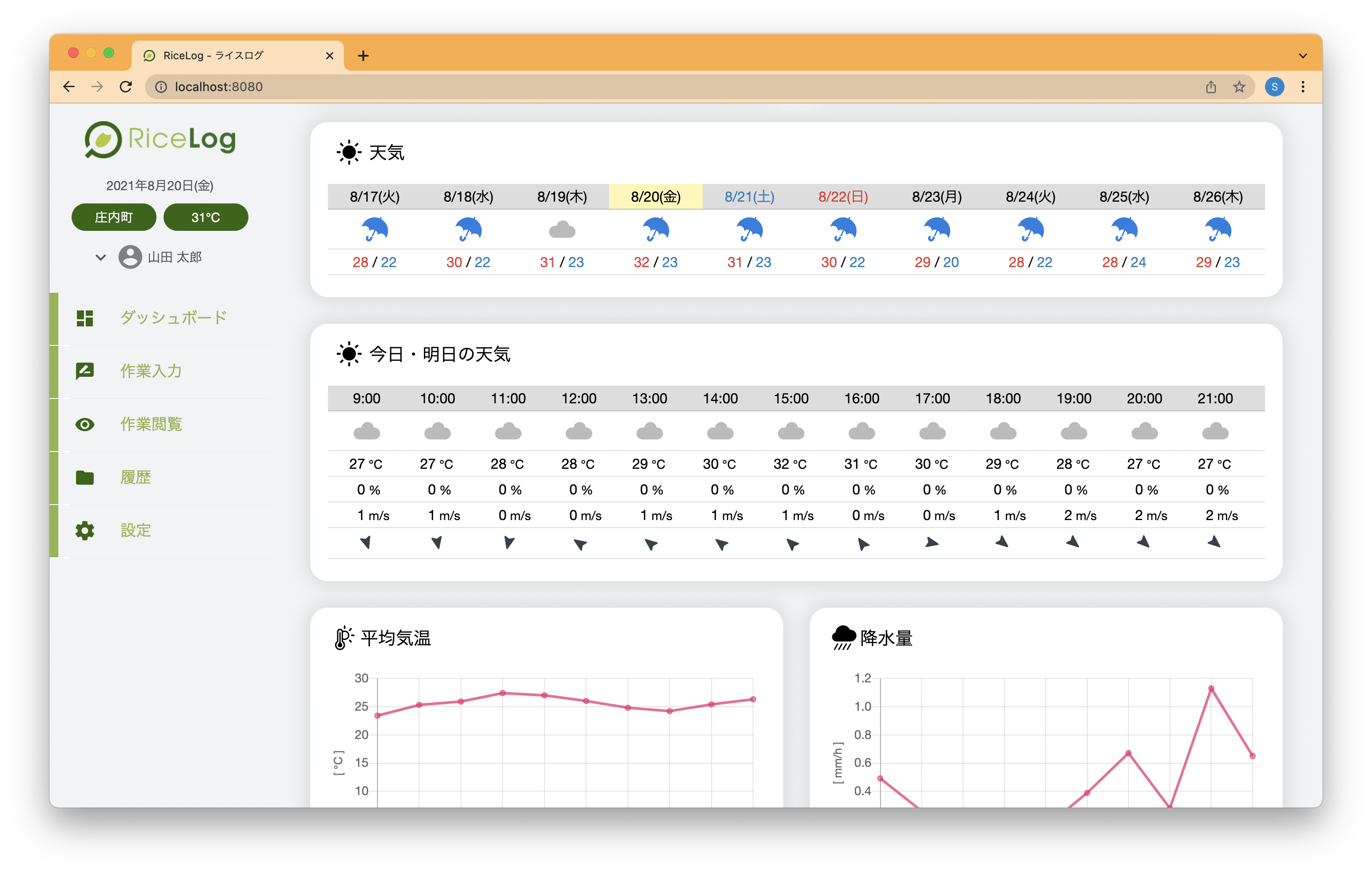Click the settings gear icon
This screenshot has width=1372, height=873.
(x=84, y=530)
